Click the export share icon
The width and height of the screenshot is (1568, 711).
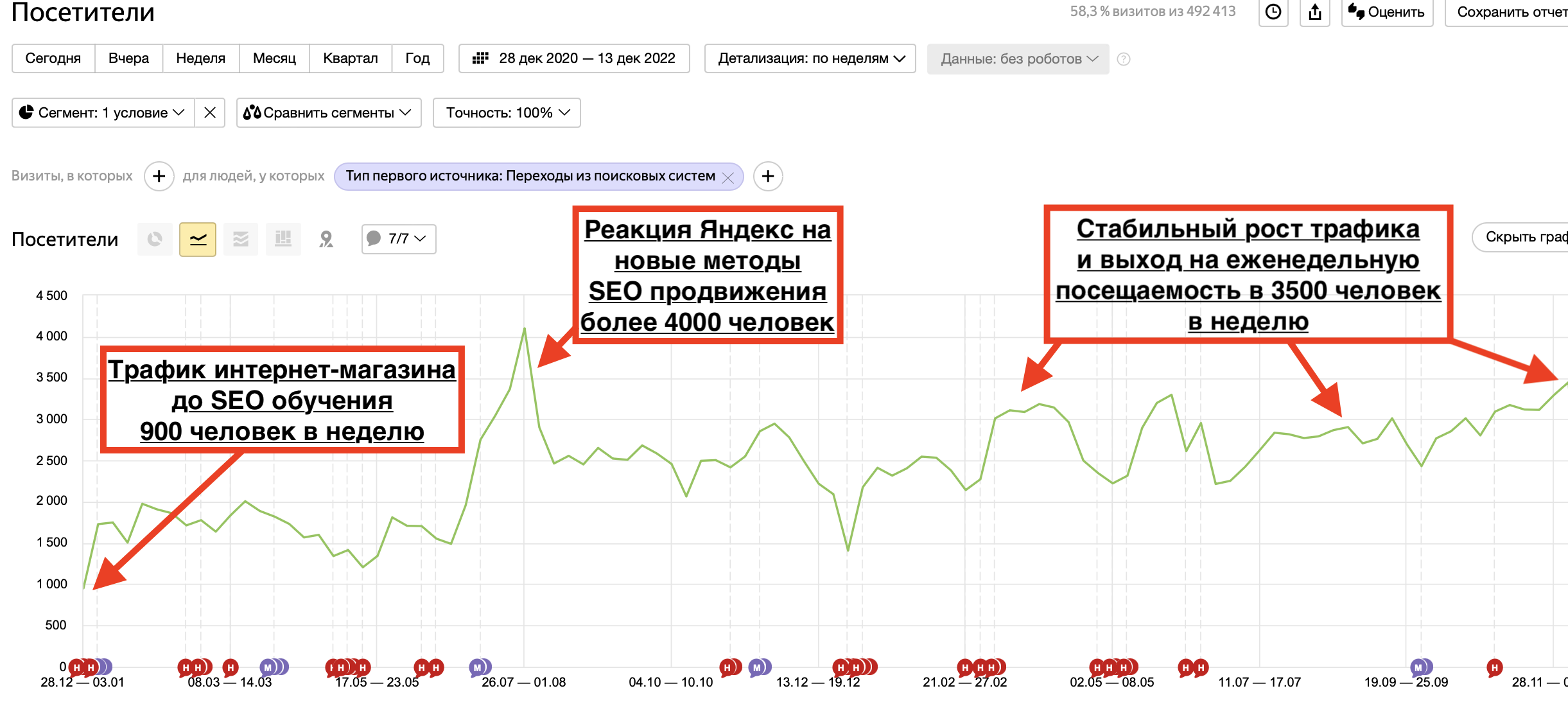[1314, 12]
